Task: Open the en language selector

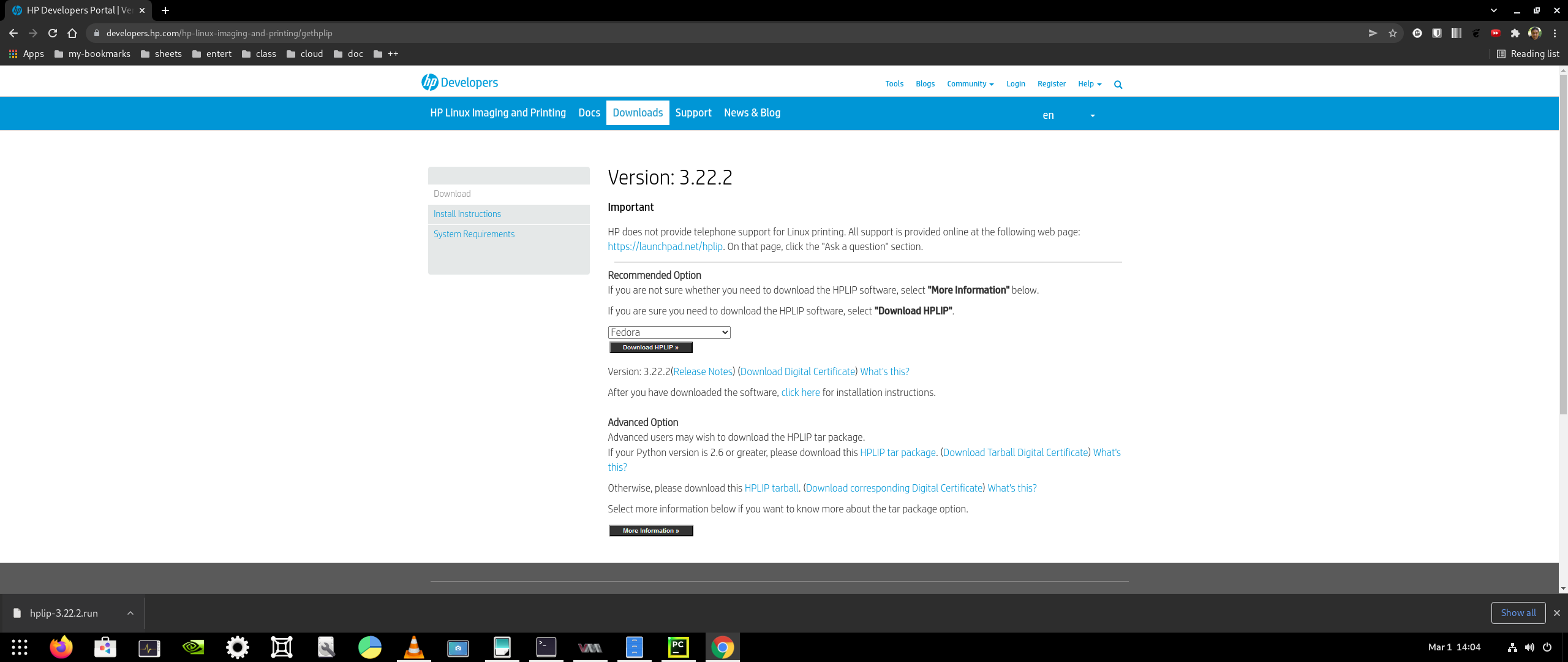Action: tap(1068, 115)
